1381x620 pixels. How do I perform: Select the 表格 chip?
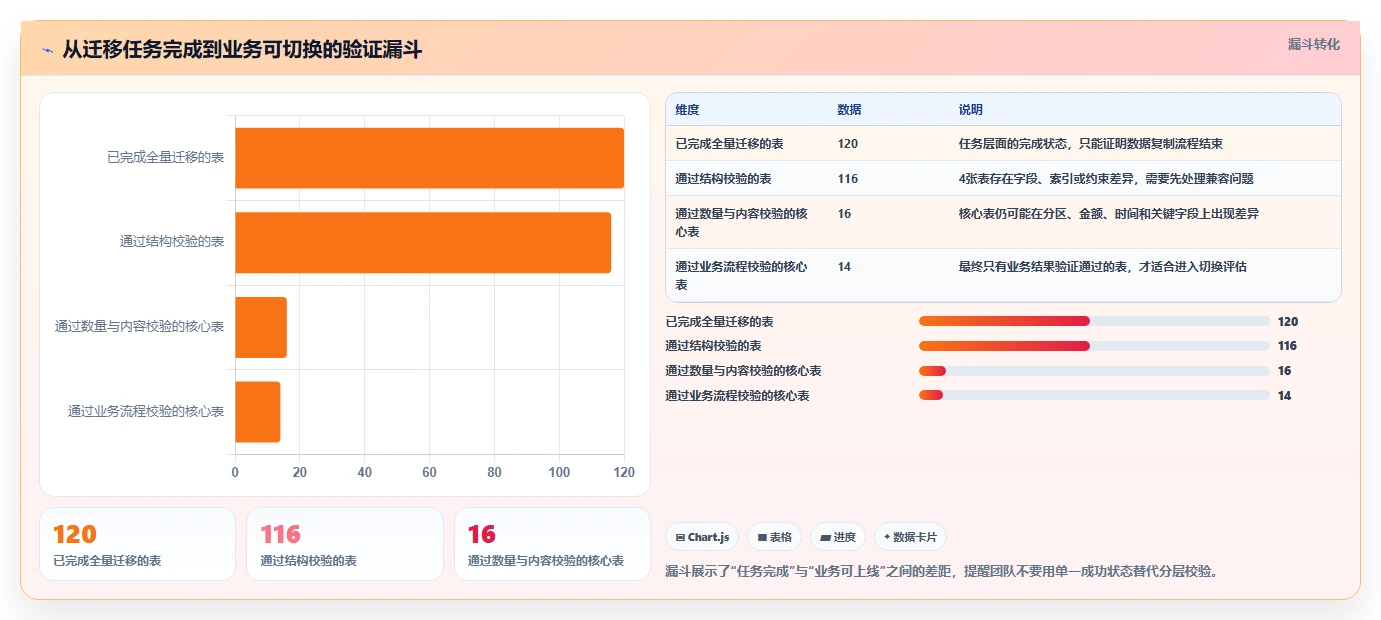(774, 537)
